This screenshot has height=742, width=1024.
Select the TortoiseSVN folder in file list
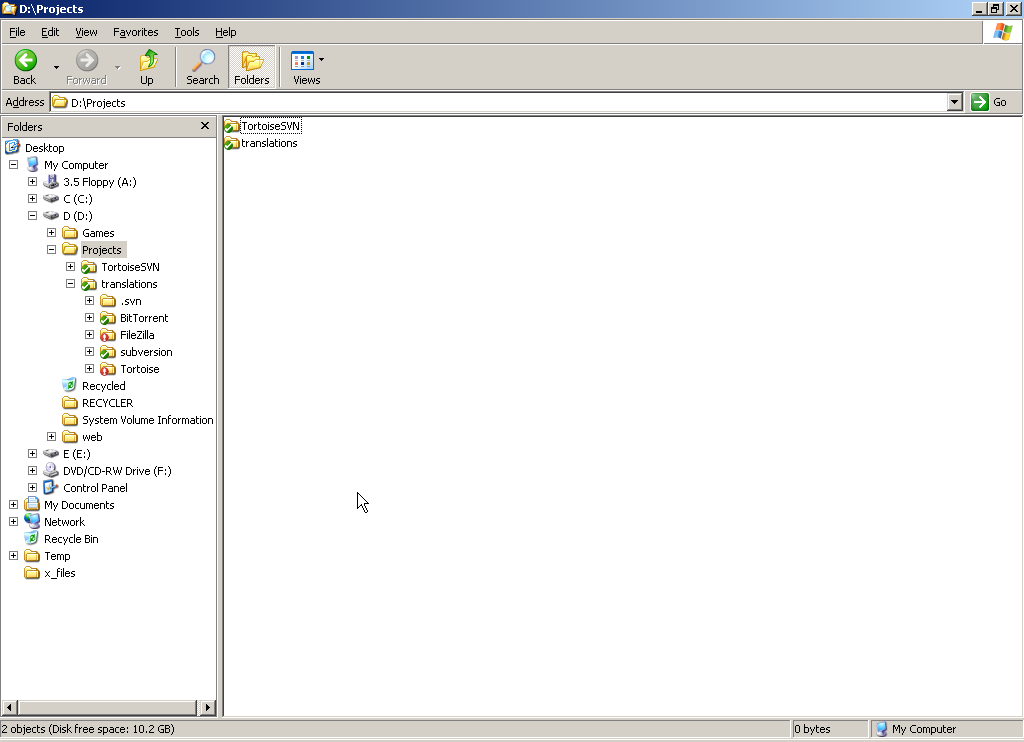tap(263, 126)
